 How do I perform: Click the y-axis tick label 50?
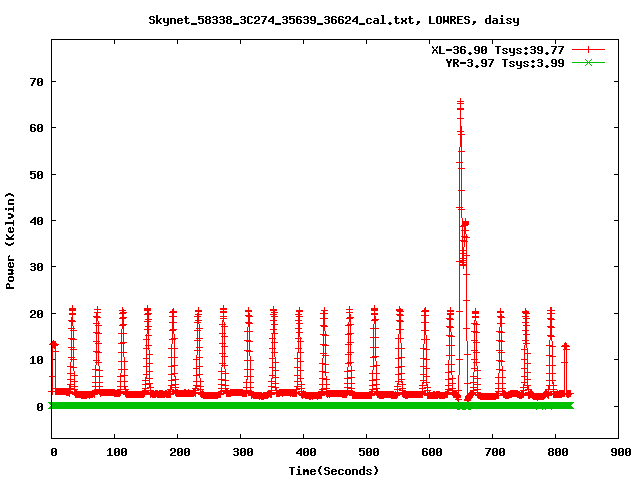pos(36,175)
